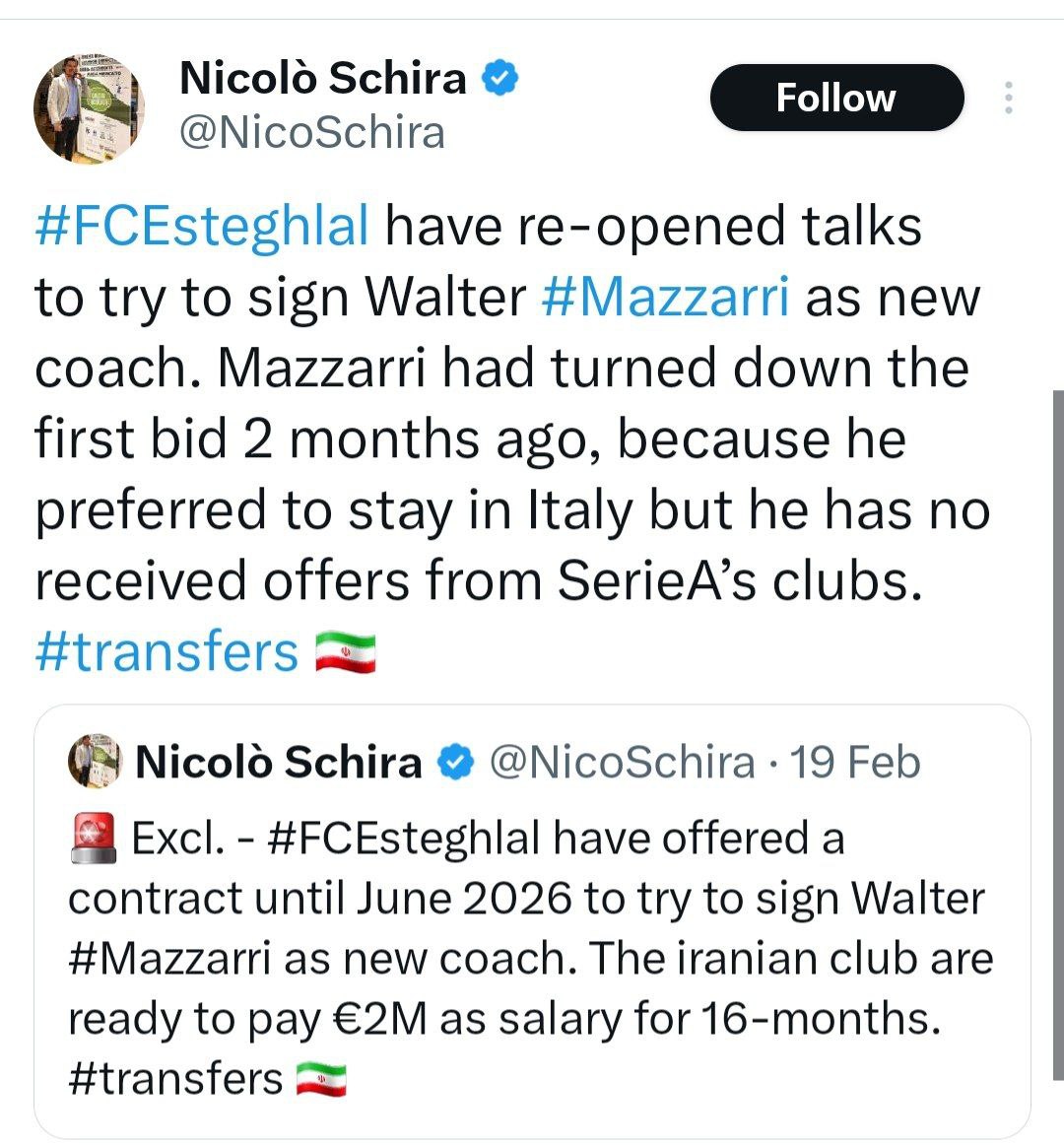Click the Iran flag emoji in the quoted tweet

(322, 1079)
